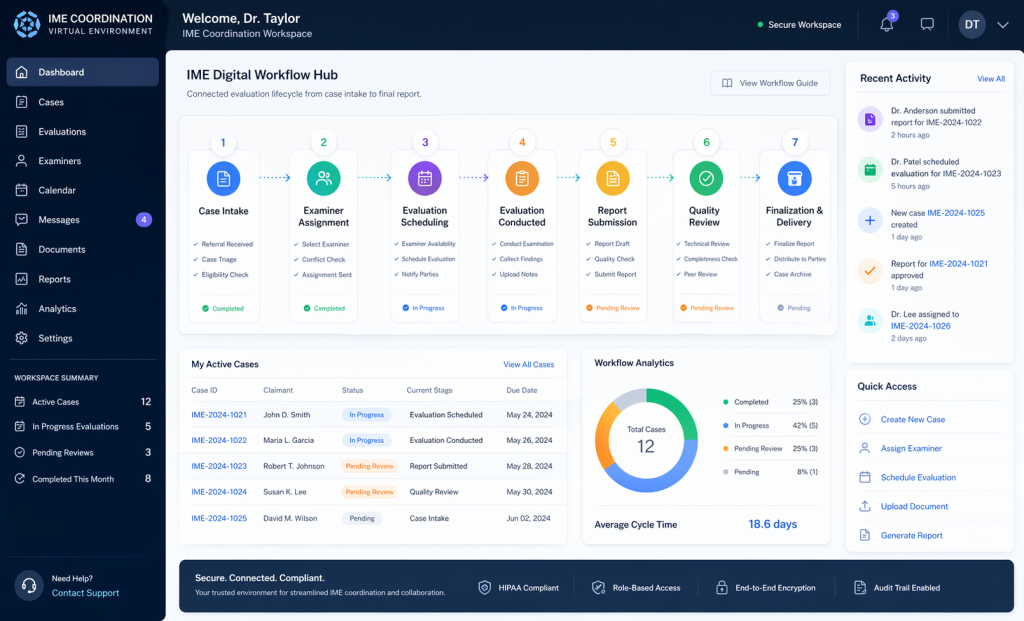This screenshot has height=621, width=1024.
Task: Click the Case Intake step icon
Action: click(223, 178)
